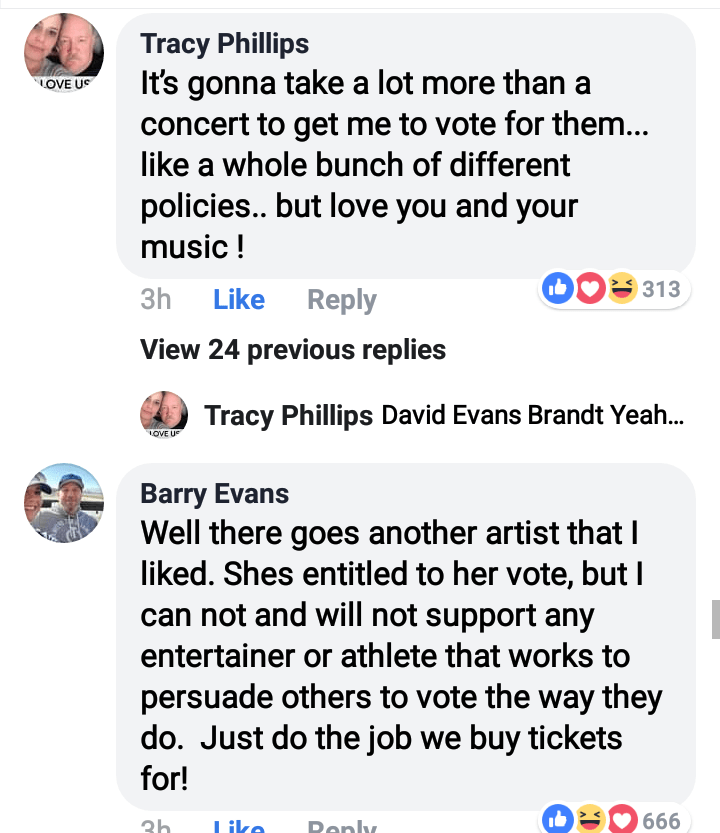The height and width of the screenshot is (833, 720).
Task: Click Barry Evans' profile picture
Action: (x=64, y=503)
